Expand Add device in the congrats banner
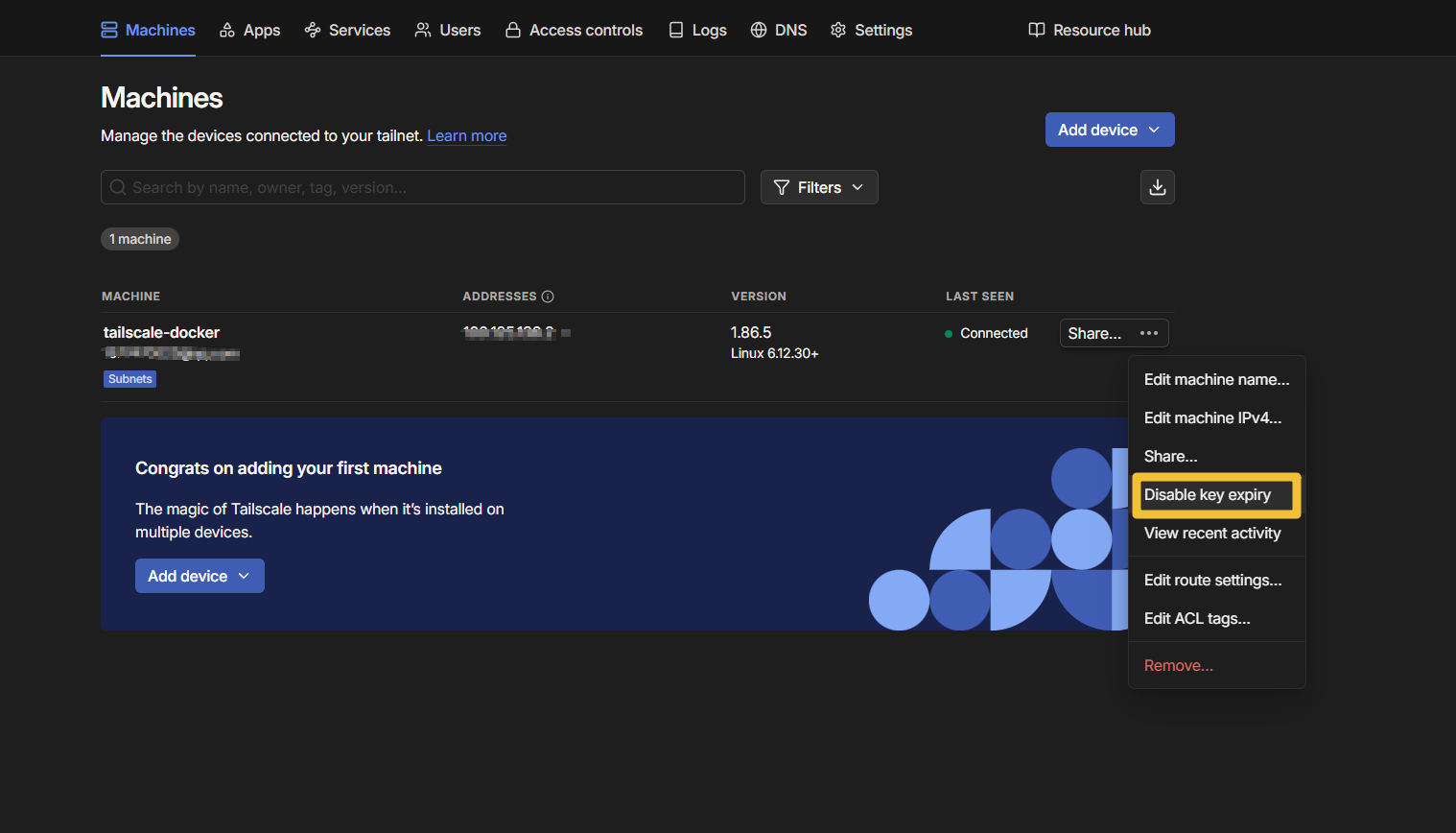This screenshot has height=833, width=1456. tap(200, 576)
